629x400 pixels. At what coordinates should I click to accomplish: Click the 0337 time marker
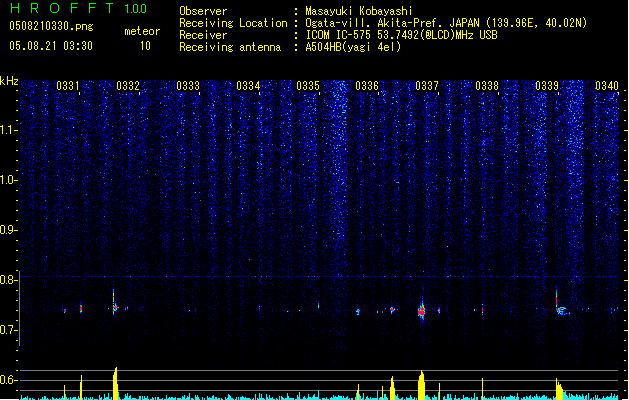[427, 85]
